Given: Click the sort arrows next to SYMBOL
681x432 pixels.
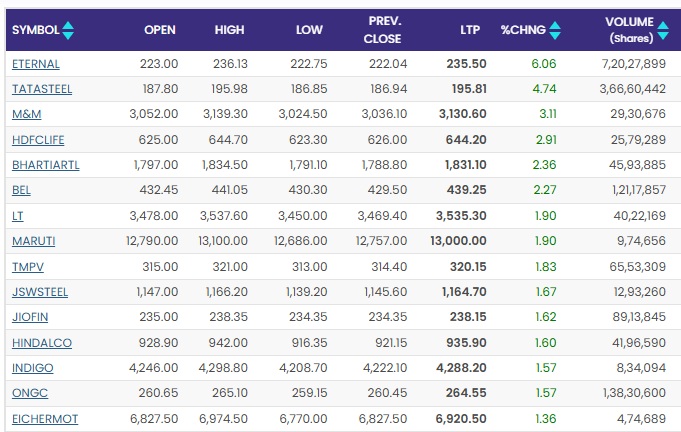Looking at the screenshot, I should pyautogui.click(x=68, y=31).
